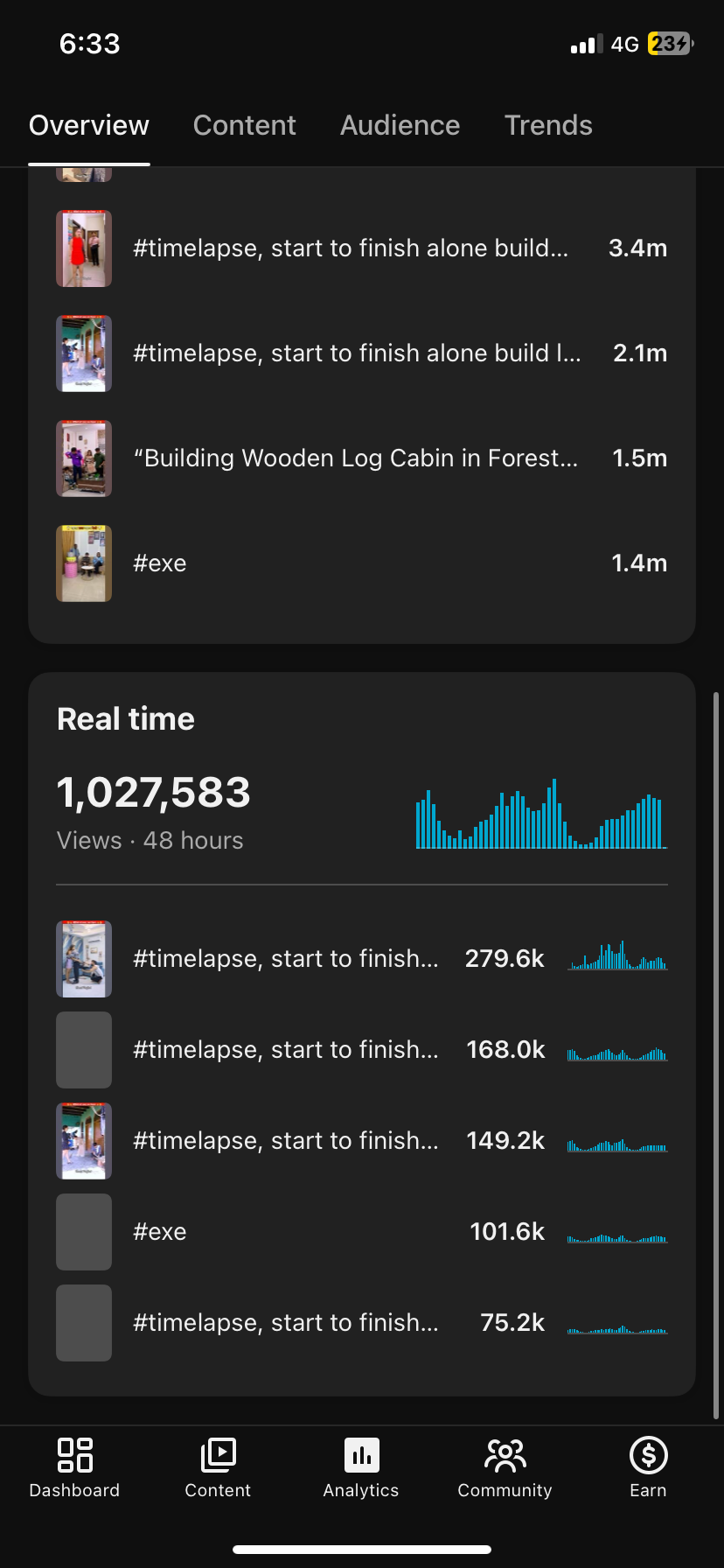Tap the battery indicator in status bar
This screenshot has width=724, height=1568.
670,44
